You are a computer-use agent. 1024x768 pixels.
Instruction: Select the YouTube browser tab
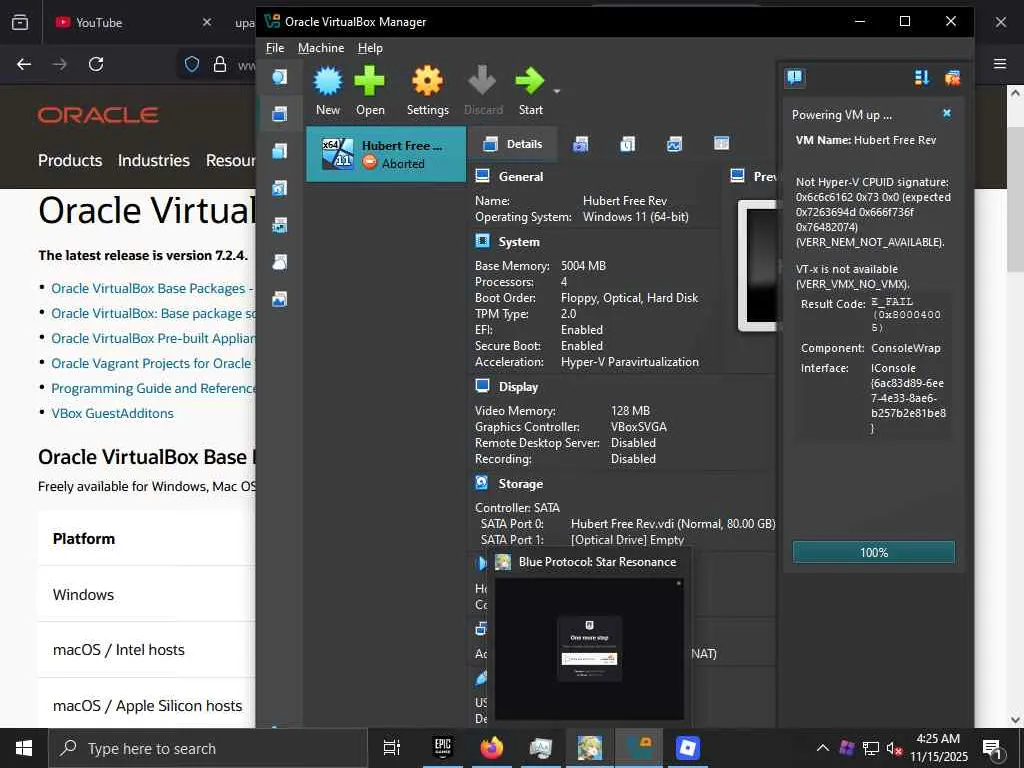point(134,22)
